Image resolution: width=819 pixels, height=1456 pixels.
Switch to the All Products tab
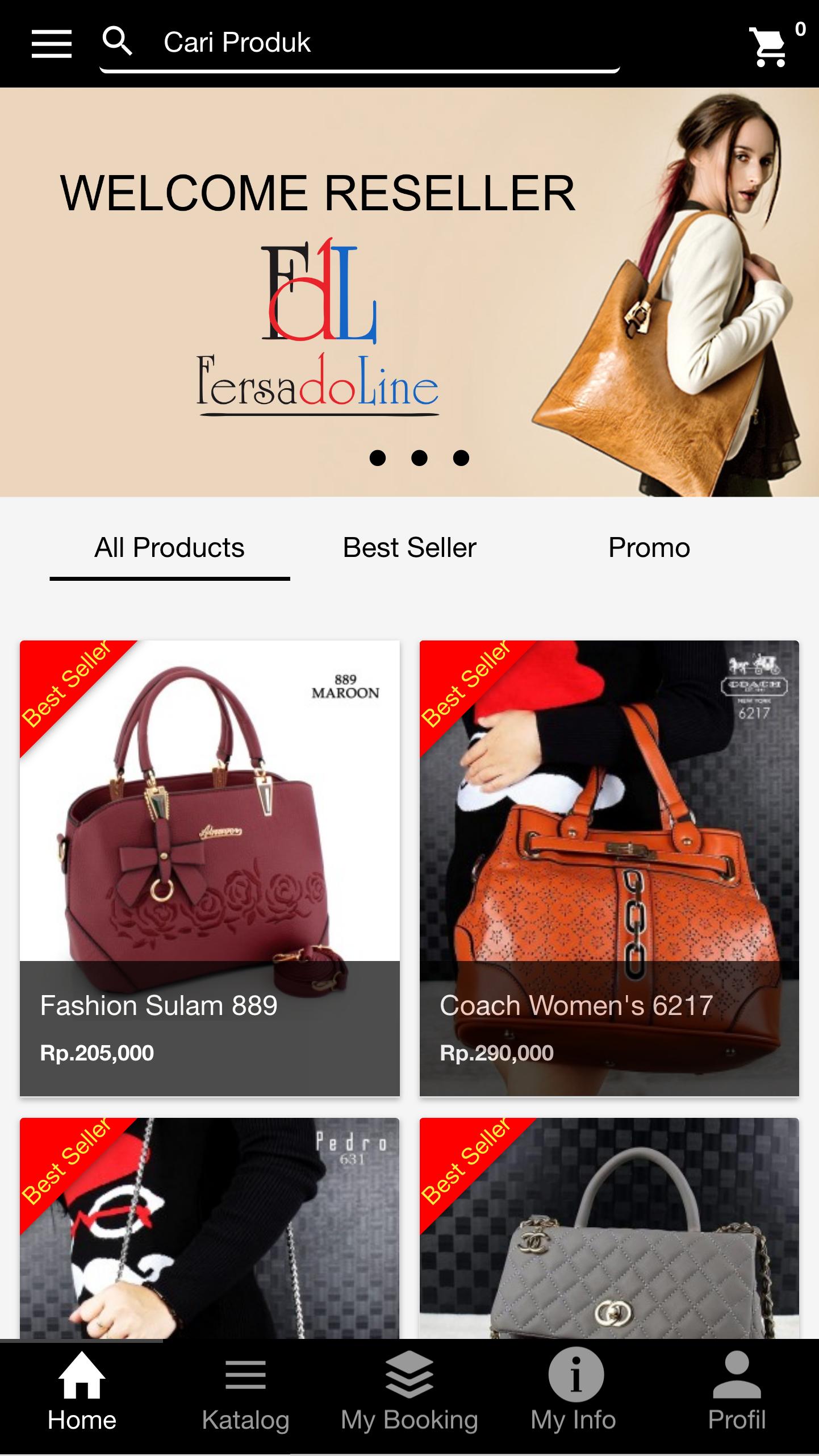(170, 548)
